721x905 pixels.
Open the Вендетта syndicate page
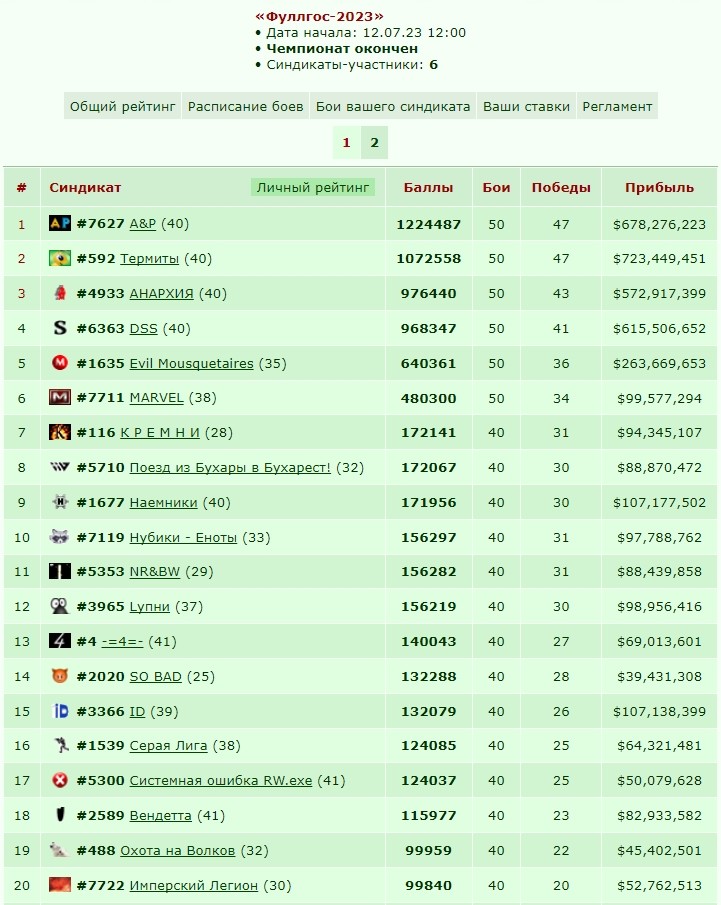(160, 816)
